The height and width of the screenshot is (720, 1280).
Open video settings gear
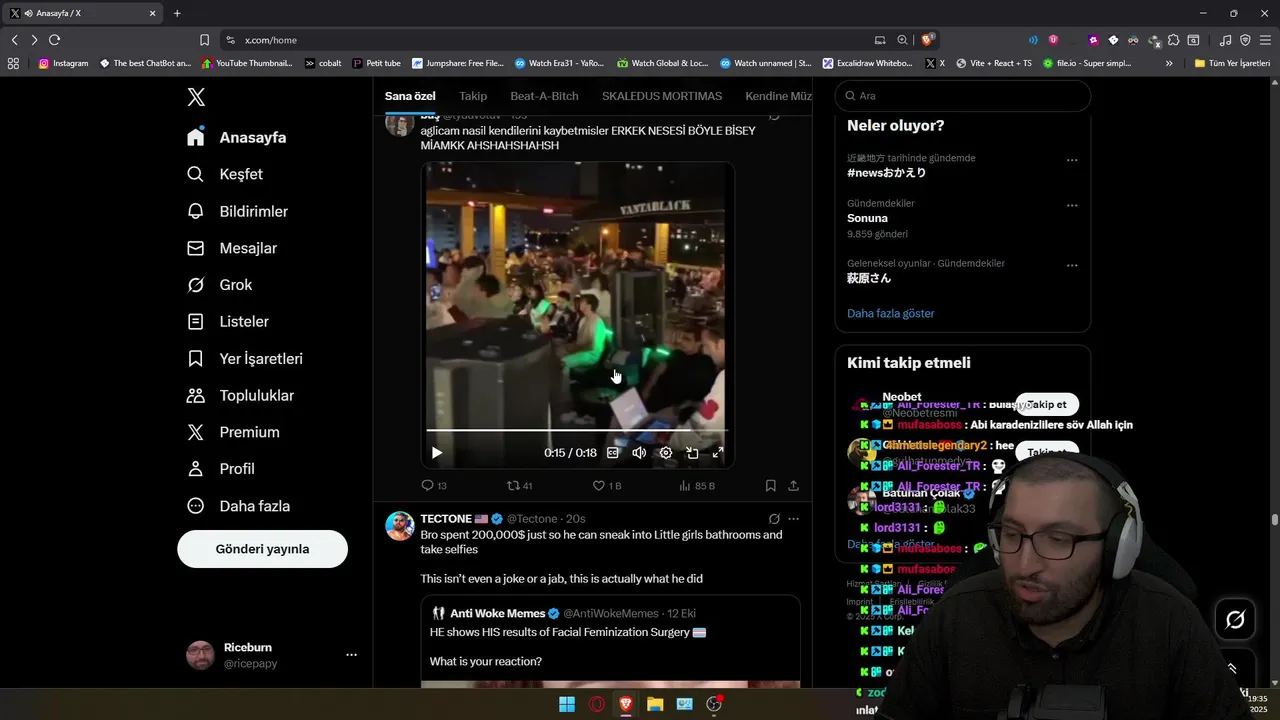pos(666,453)
